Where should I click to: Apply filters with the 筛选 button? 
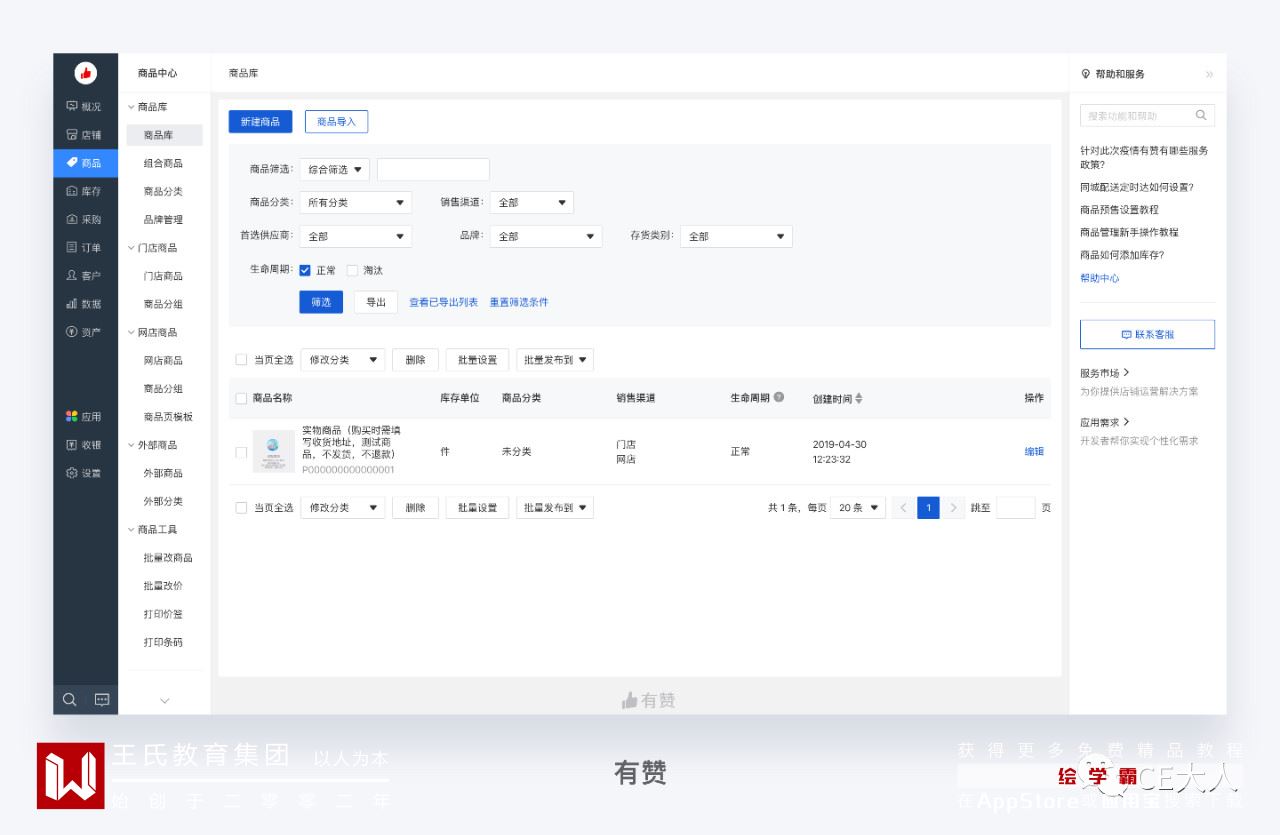[321, 302]
